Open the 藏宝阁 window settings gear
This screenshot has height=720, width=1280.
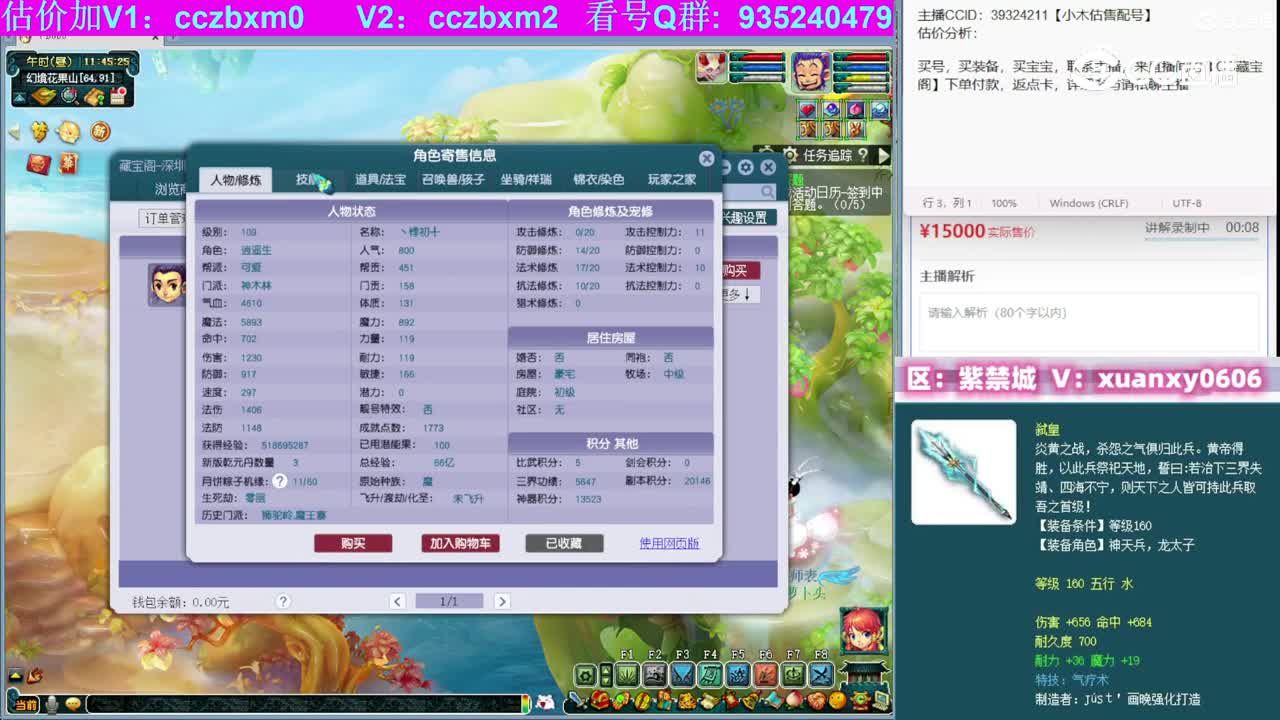point(745,167)
